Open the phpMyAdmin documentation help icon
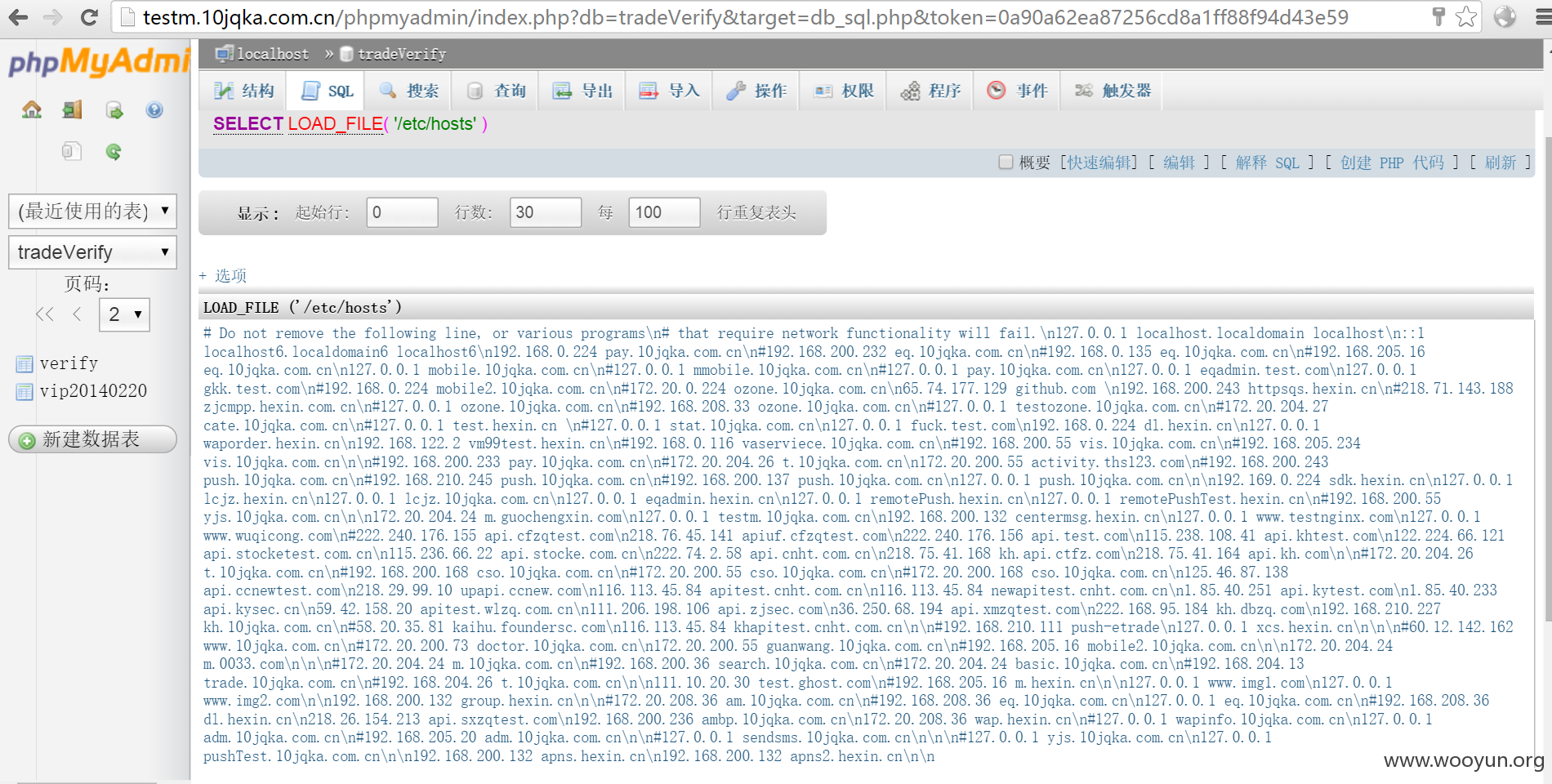 click(154, 110)
